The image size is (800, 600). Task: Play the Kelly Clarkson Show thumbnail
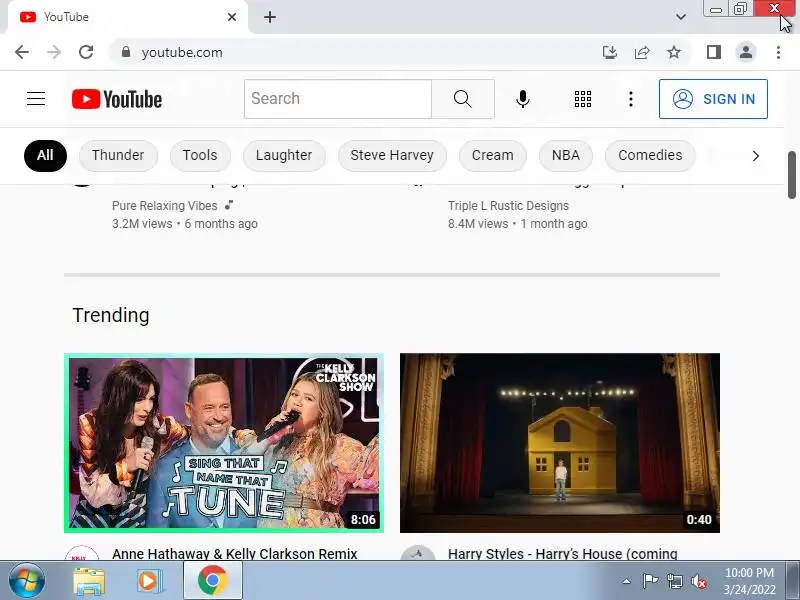[224, 443]
